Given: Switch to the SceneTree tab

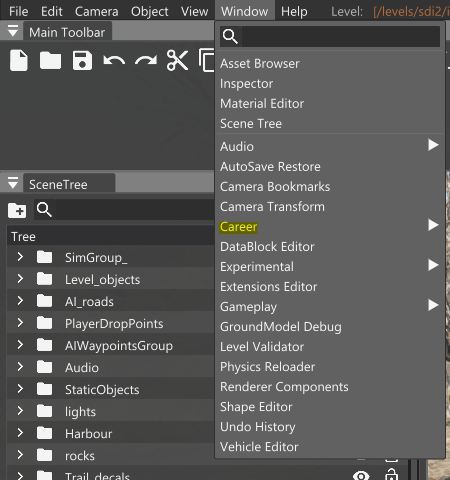Looking at the screenshot, I should click(58, 184).
